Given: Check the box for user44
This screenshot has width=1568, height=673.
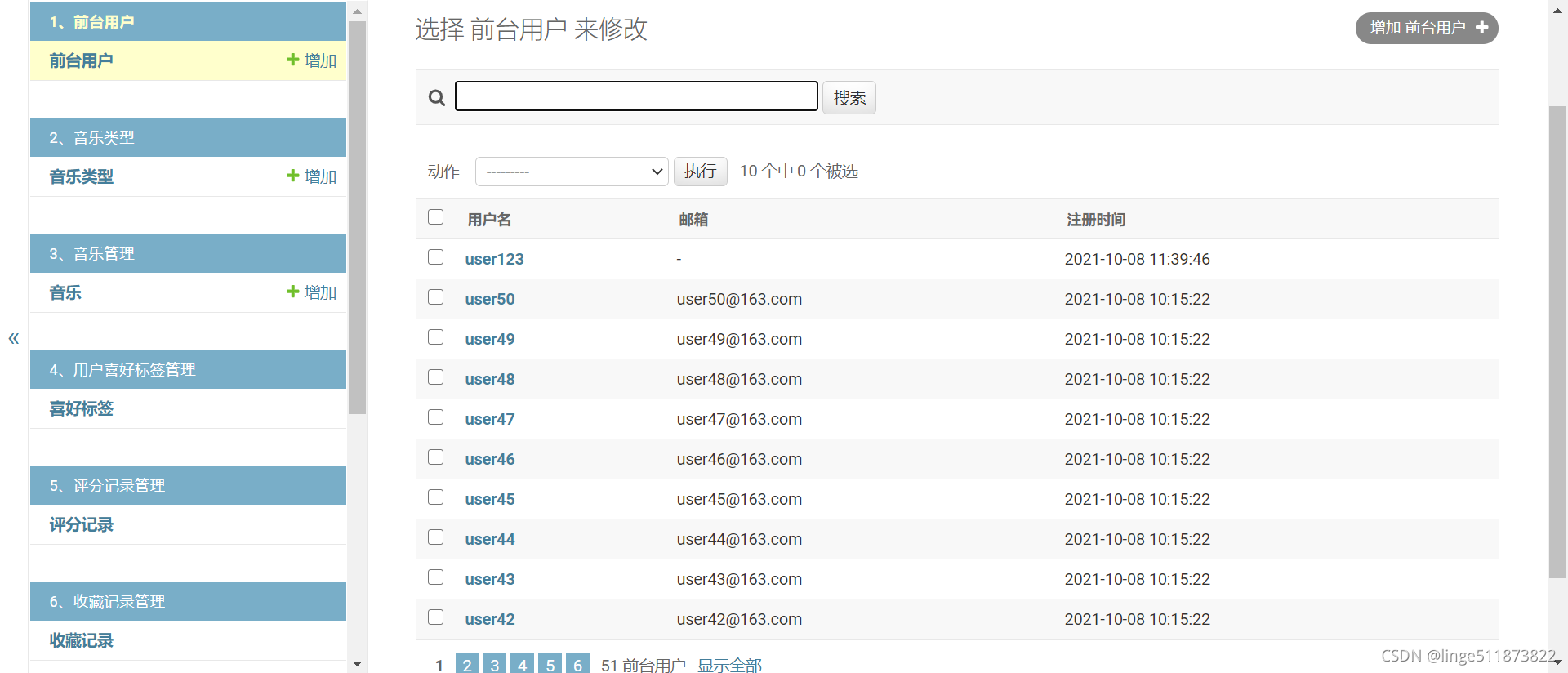Looking at the screenshot, I should [x=436, y=537].
